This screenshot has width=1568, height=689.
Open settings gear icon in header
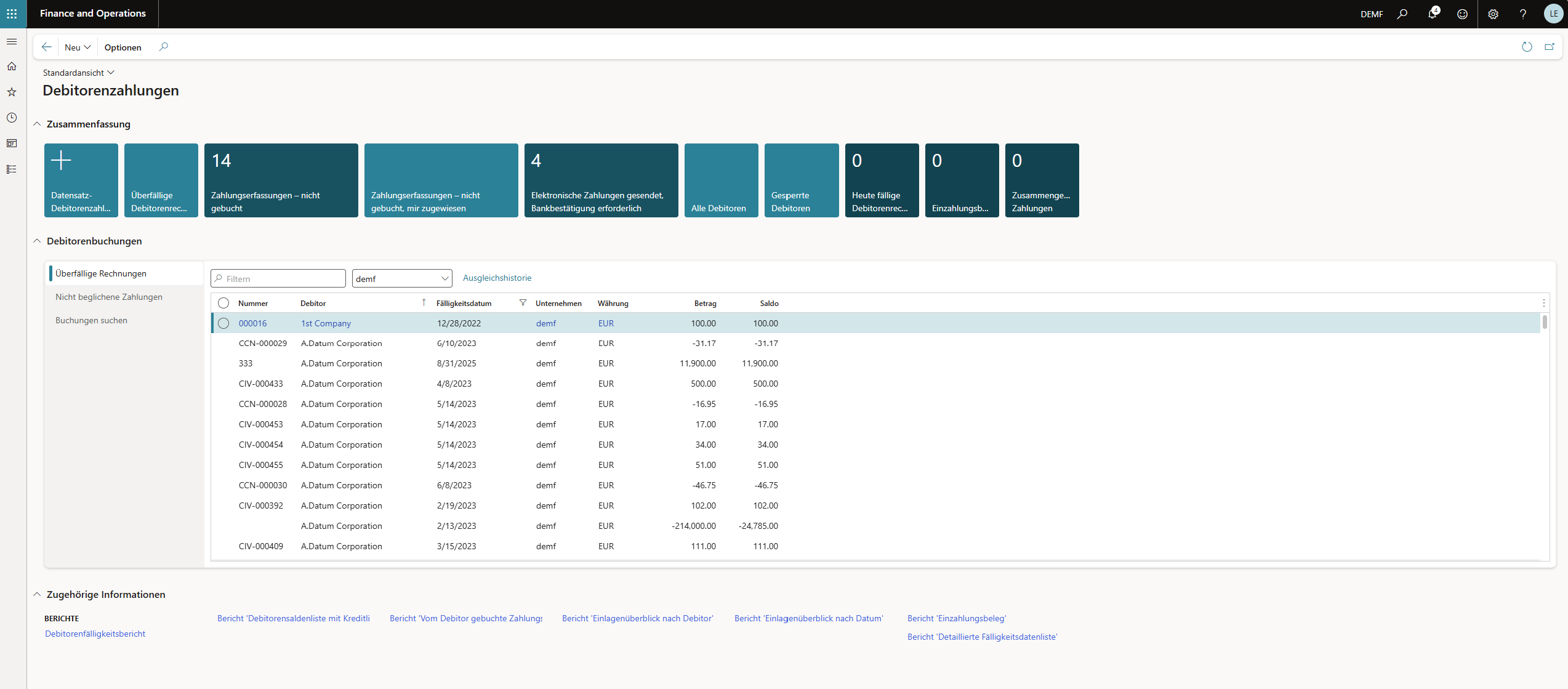pos(1493,14)
